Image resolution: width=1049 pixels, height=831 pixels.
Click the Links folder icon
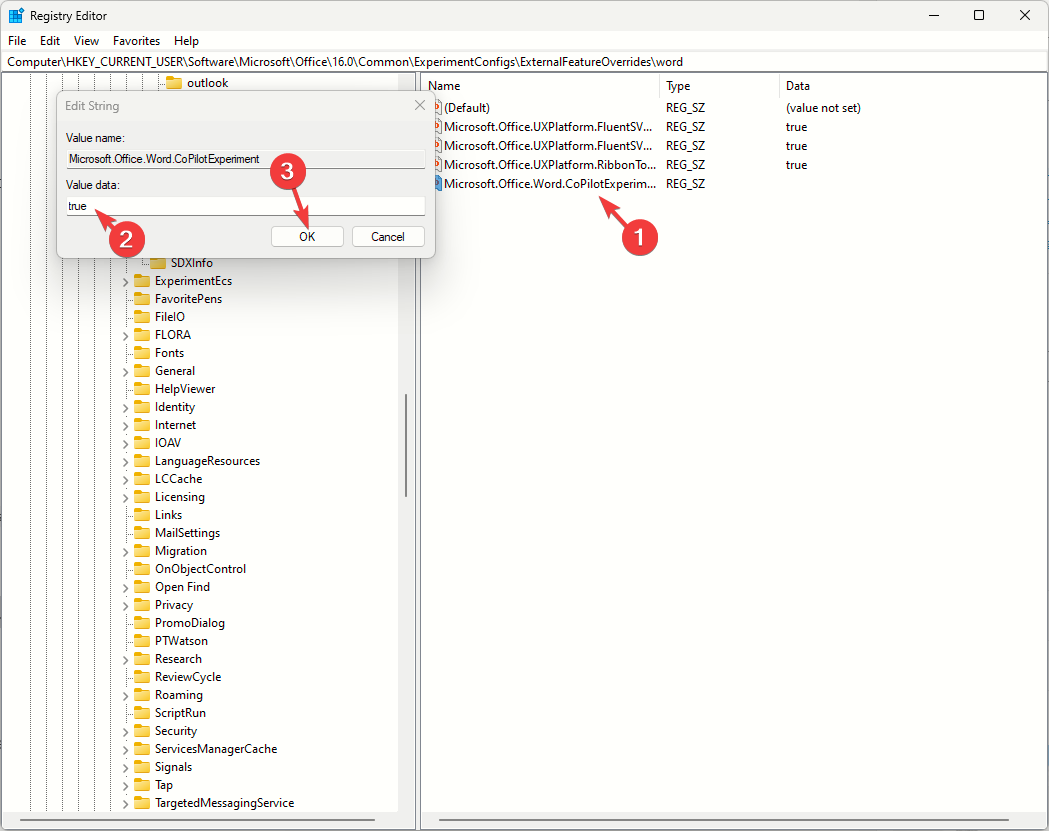tap(142, 515)
